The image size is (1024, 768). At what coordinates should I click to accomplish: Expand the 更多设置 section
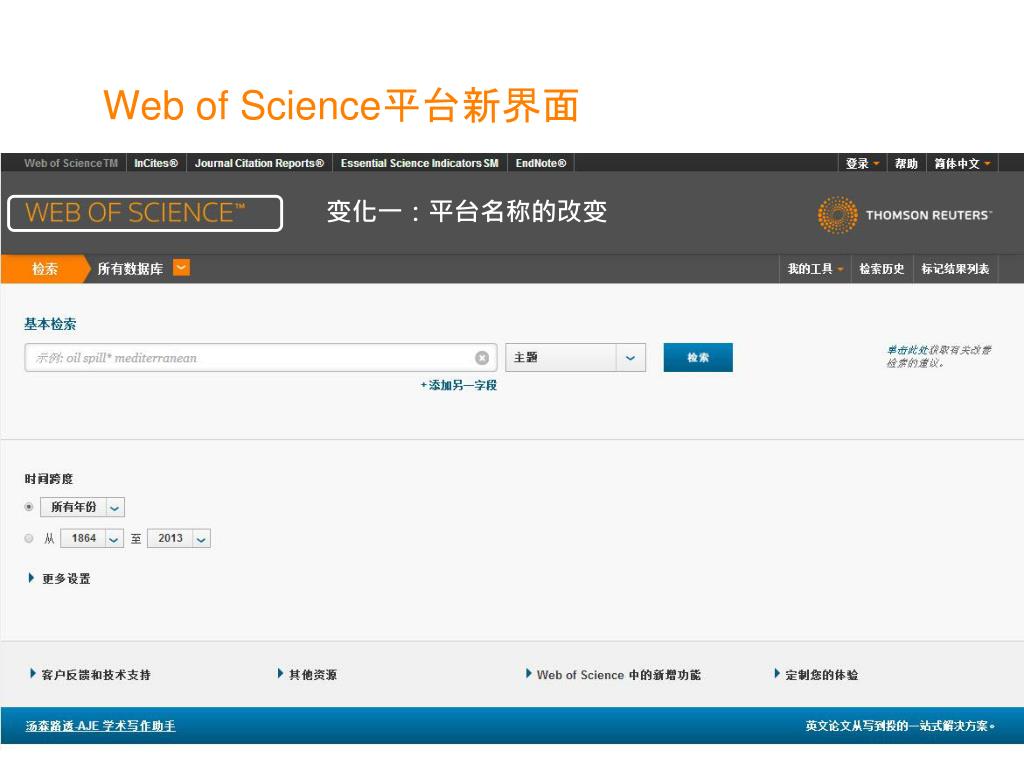point(59,579)
